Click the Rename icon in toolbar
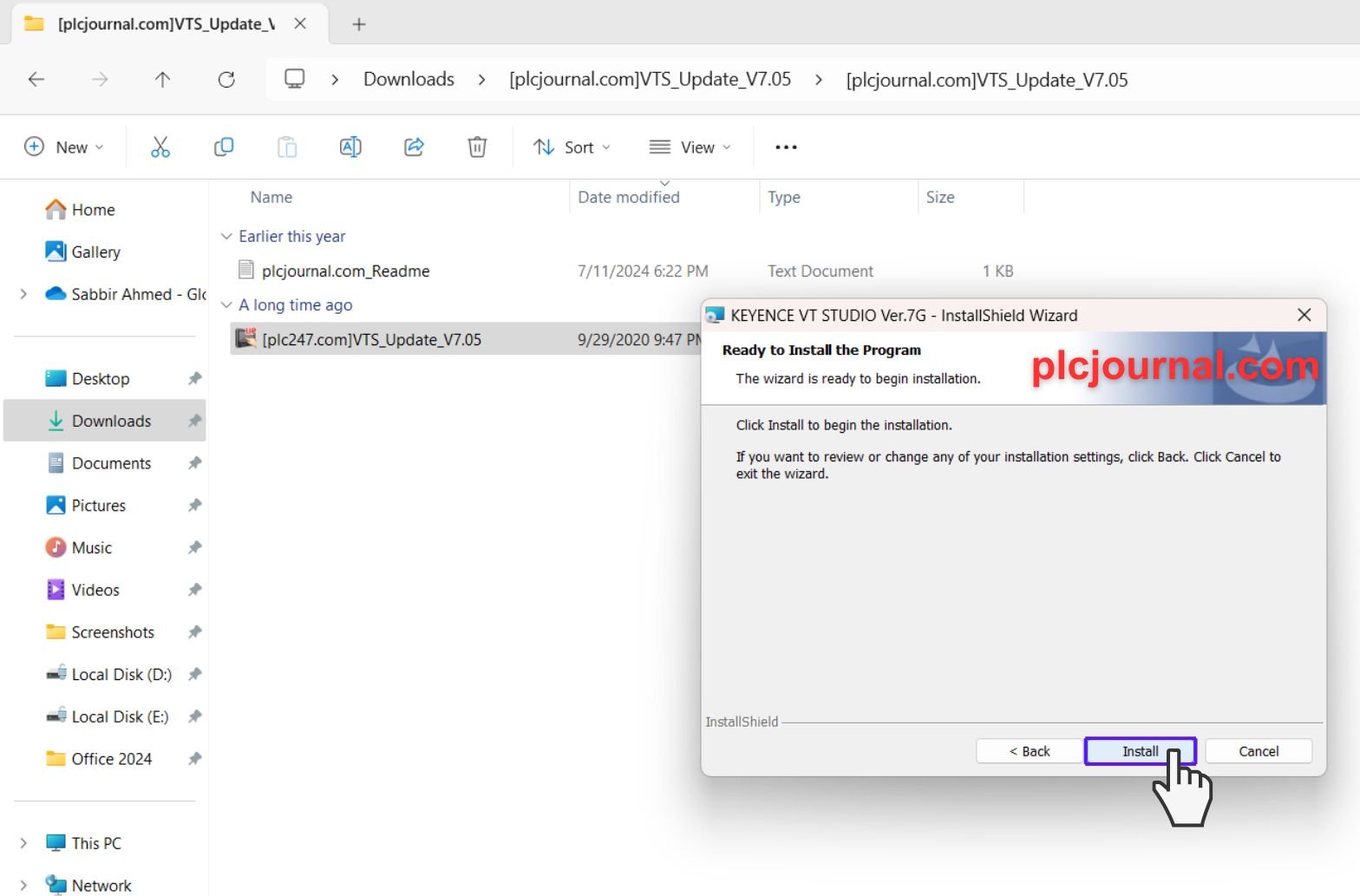The width and height of the screenshot is (1360, 896). [x=350, y=147]
